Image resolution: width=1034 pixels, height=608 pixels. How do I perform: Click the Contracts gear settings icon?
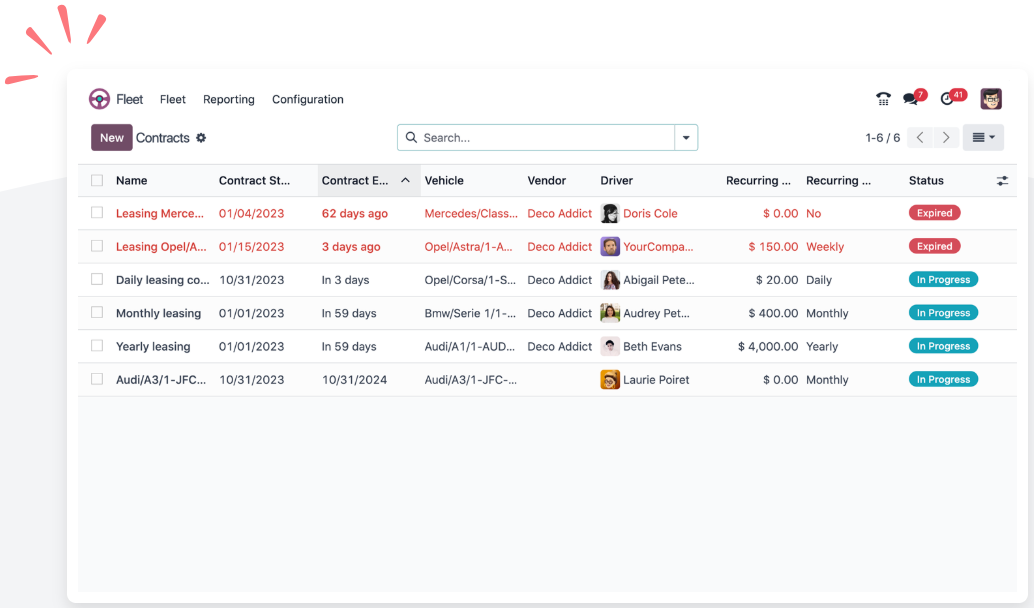201,138
